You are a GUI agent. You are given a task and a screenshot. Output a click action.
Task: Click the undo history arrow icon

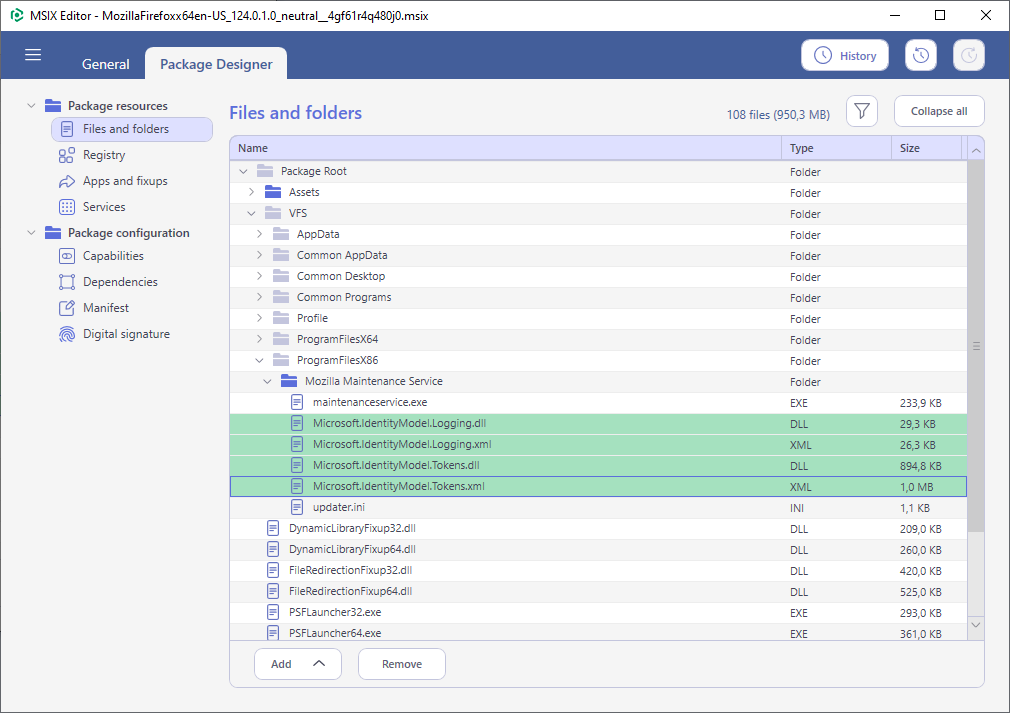click(x=920, y=55)
